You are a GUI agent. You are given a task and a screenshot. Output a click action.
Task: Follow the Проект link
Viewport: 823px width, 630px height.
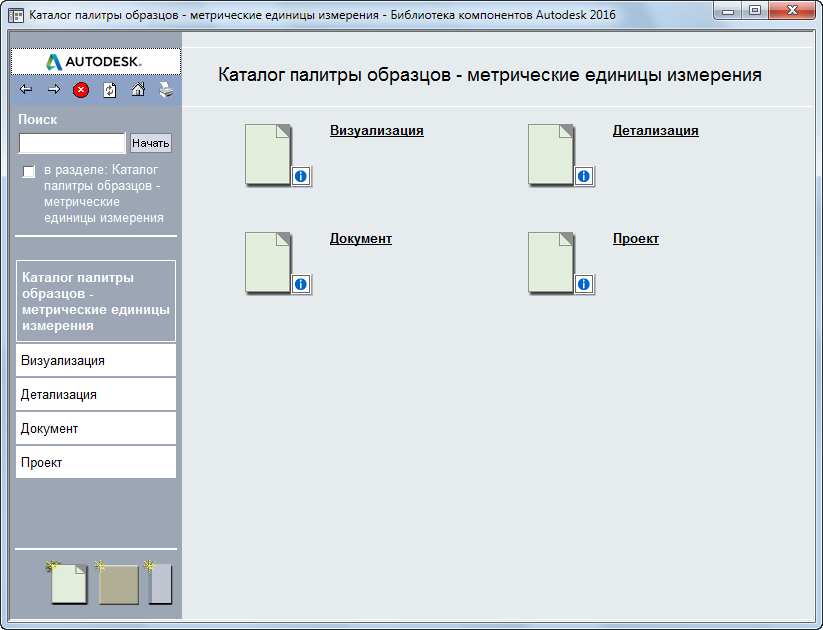636,238
